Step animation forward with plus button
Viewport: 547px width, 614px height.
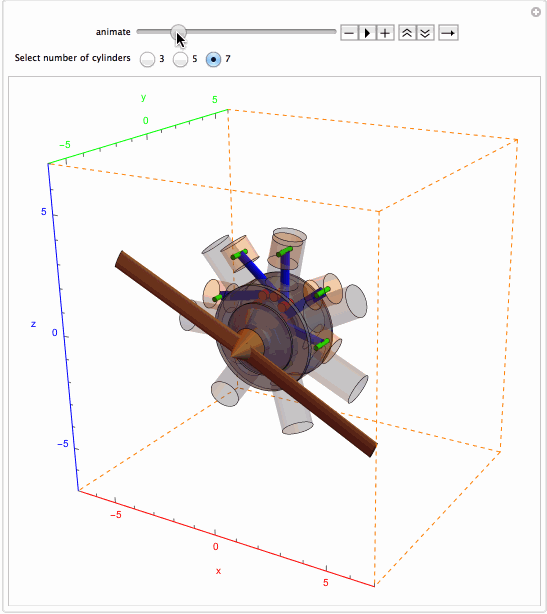385,33
